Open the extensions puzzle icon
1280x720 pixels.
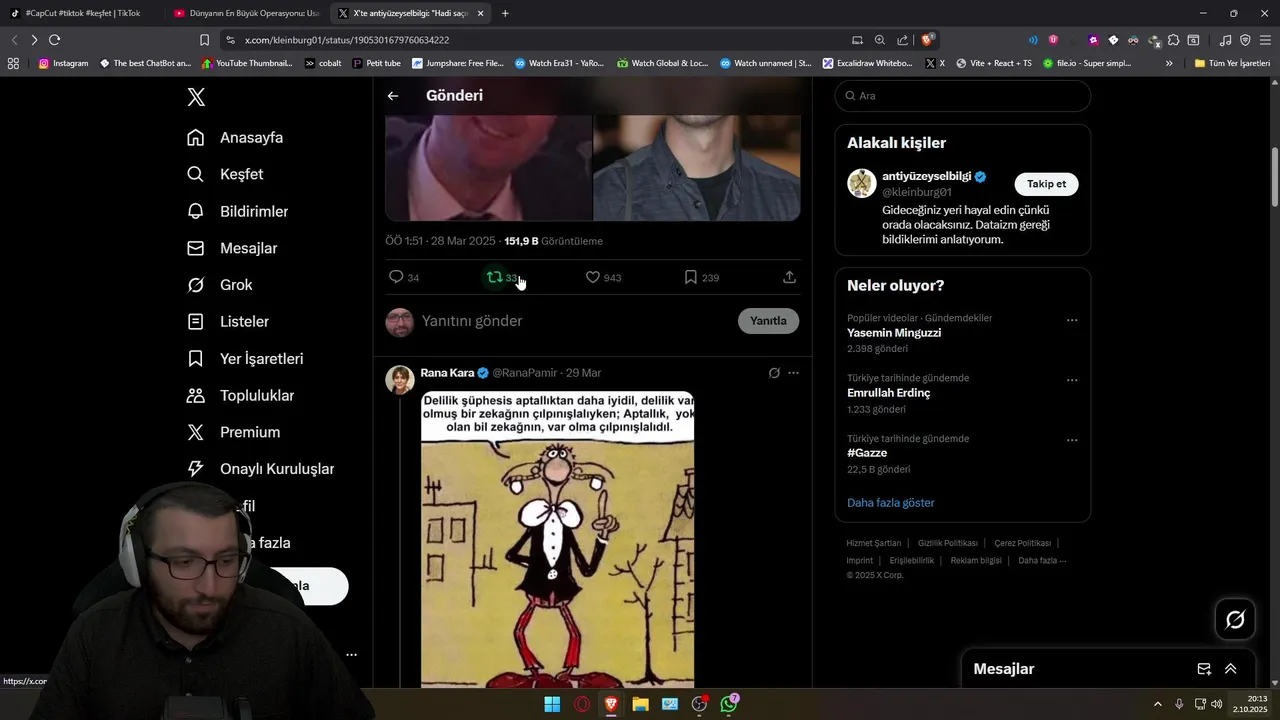coord(1174,40)
